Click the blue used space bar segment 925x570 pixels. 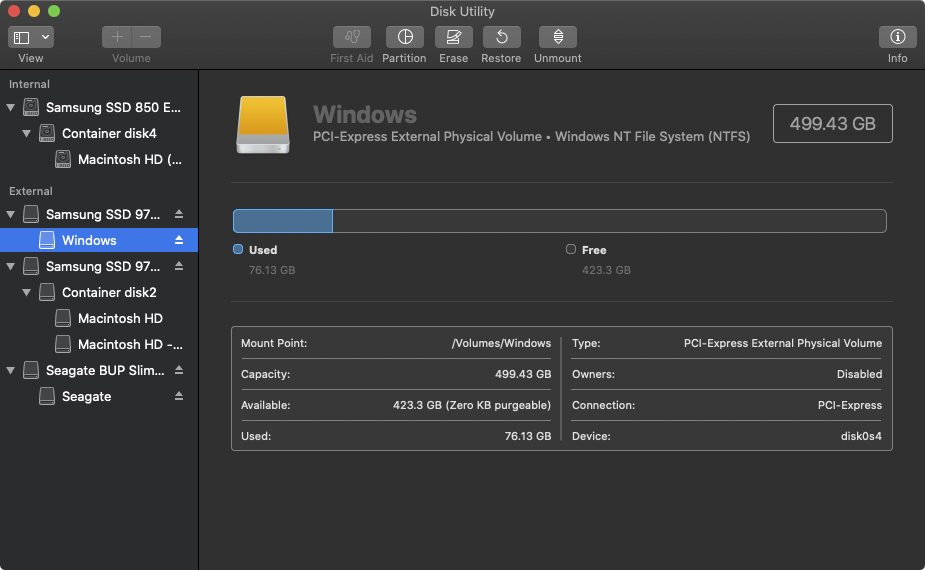[283, 221]
